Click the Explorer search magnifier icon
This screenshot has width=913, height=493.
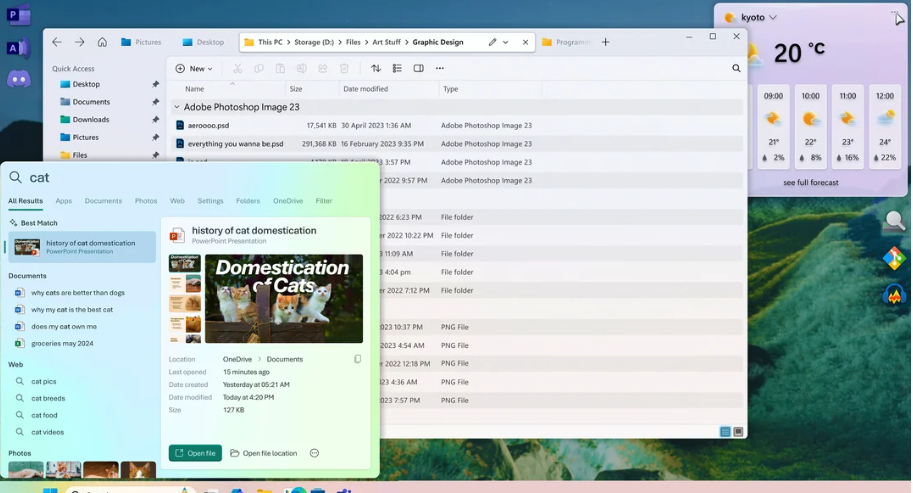(736, 68)
